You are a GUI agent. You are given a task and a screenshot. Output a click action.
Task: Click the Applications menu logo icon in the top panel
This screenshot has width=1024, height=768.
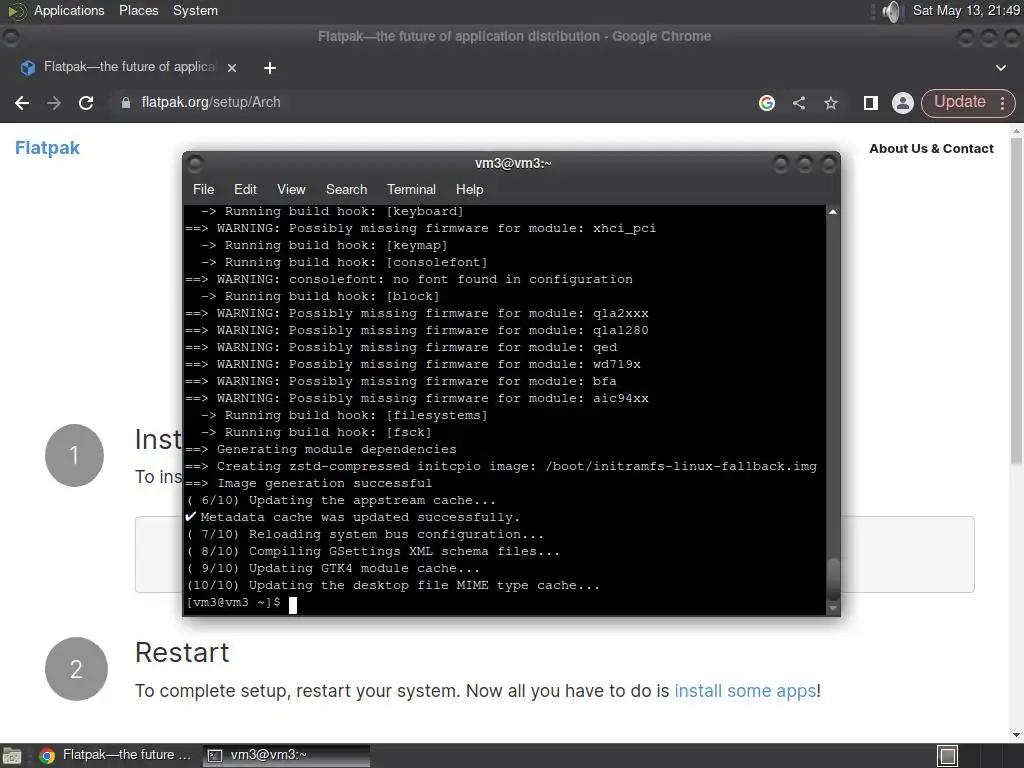17,11
